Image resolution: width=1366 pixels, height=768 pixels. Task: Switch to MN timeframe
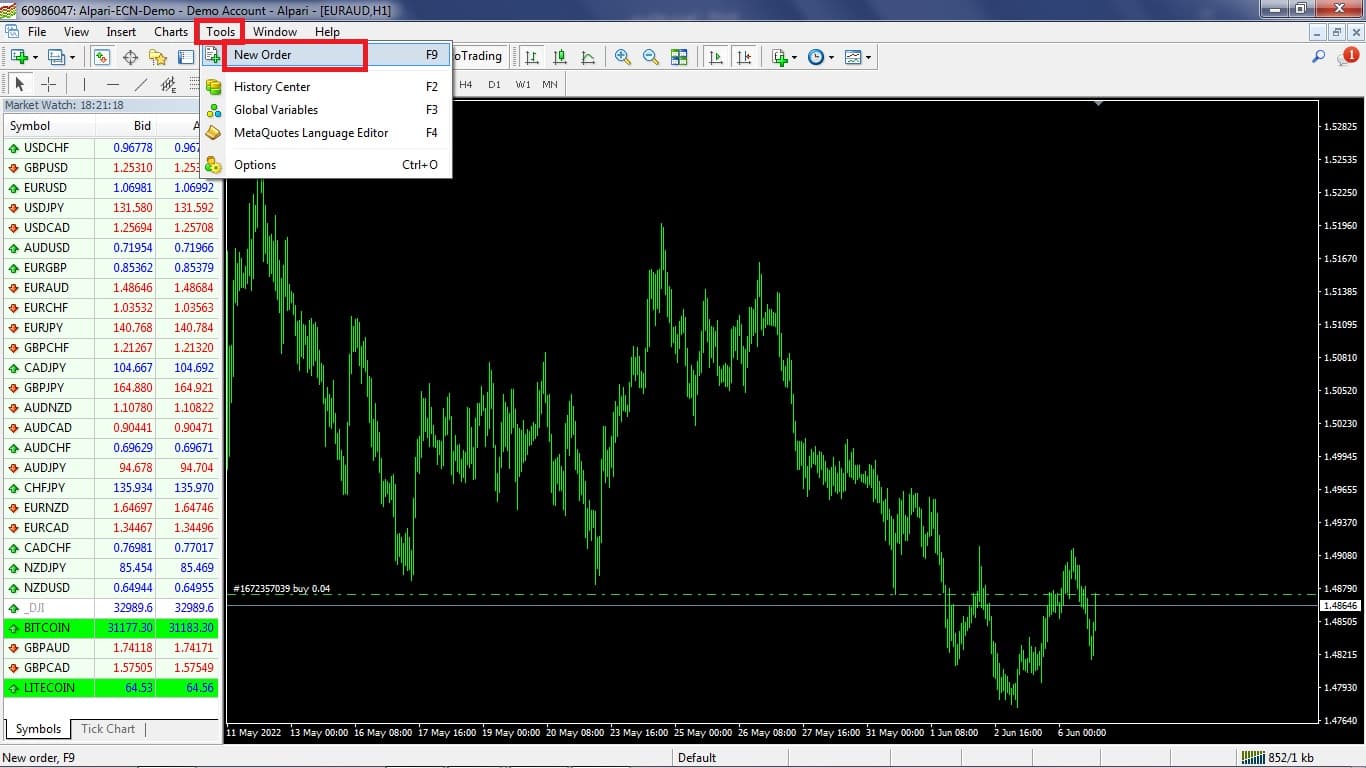[550, 85]
